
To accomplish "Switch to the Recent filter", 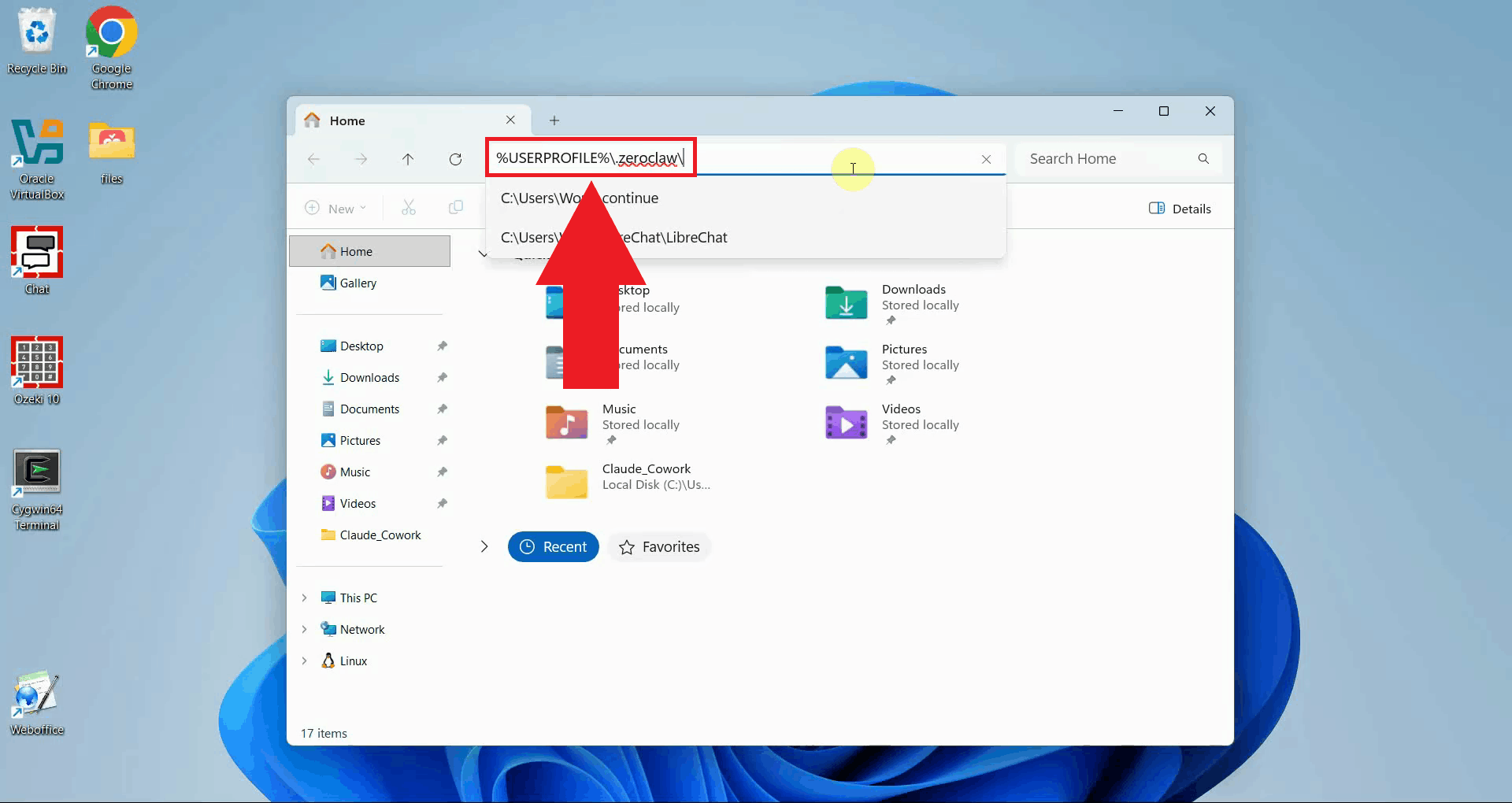I will (x=553, y=546).
